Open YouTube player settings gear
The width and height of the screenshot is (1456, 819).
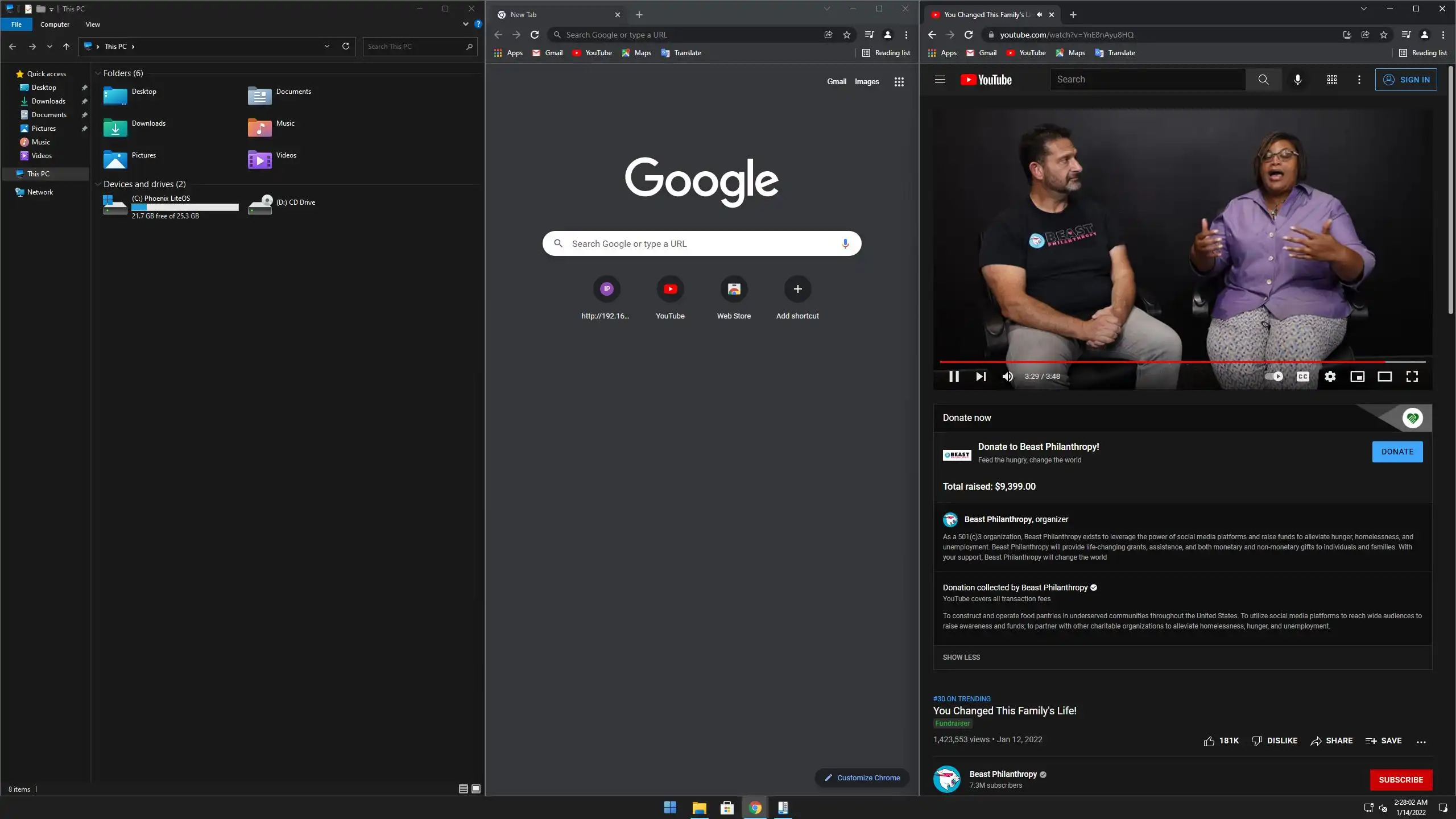(x=1330, y=377)
